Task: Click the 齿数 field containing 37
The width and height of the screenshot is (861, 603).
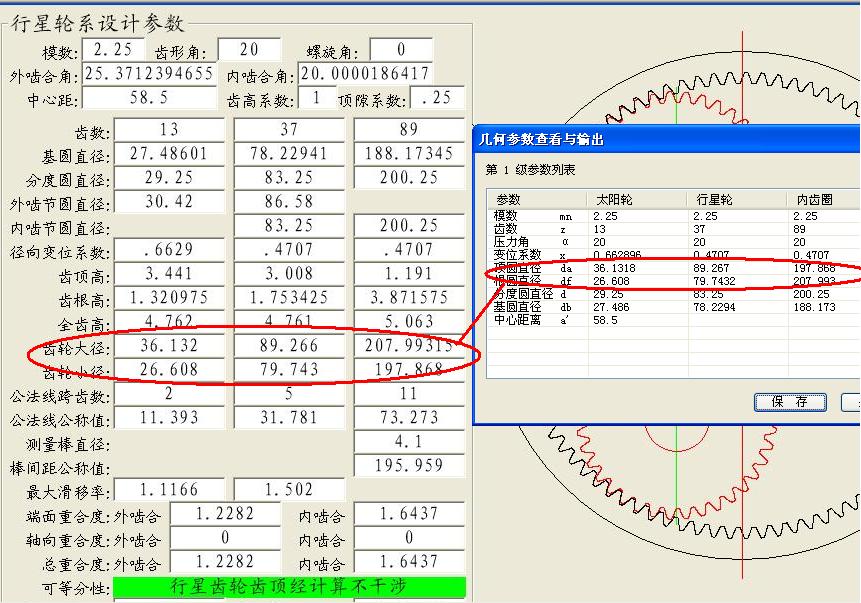Action: (289, 130)
